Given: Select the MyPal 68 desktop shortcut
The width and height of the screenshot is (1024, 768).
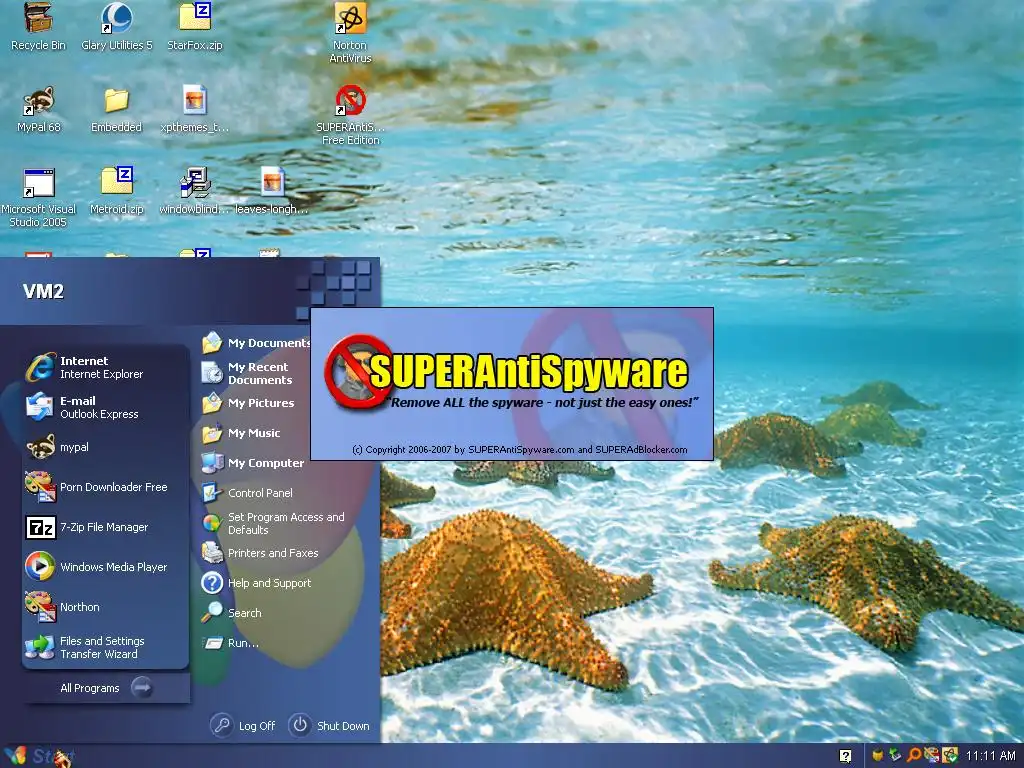Looking at the screenshot, I should click(x=38, y=109).
